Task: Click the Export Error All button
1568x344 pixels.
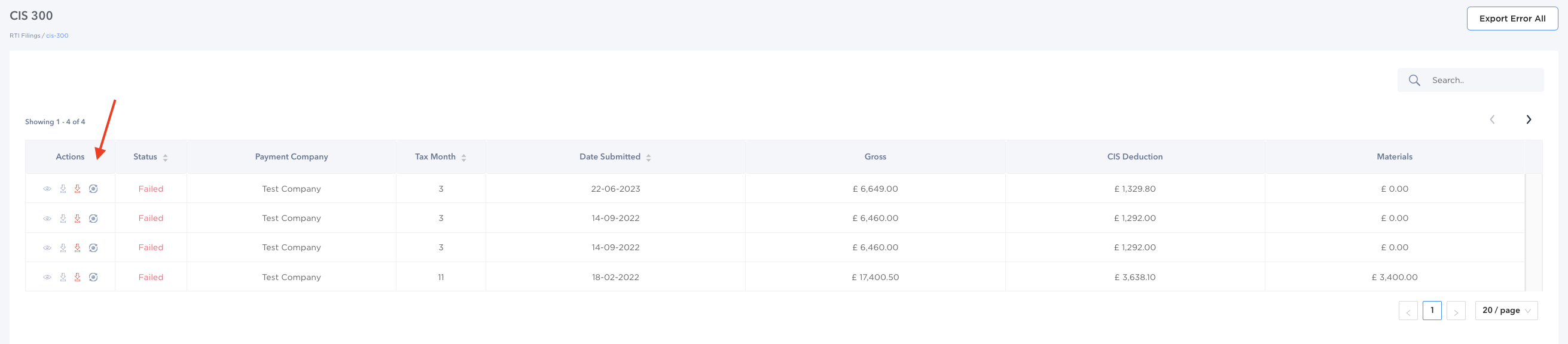Action: (1511, 19)
